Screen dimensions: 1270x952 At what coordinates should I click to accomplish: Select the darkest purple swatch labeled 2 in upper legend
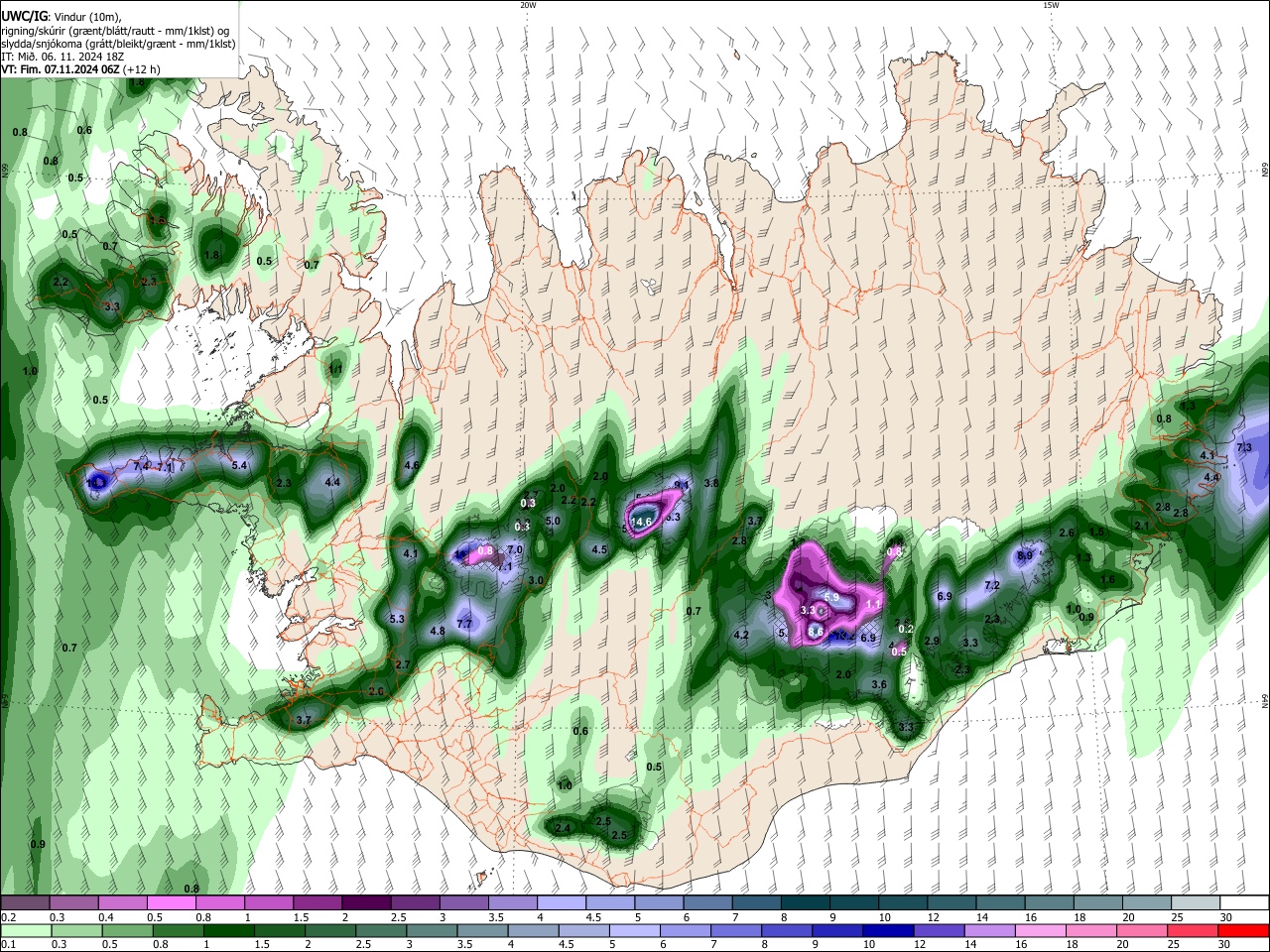tap(366, 903)
